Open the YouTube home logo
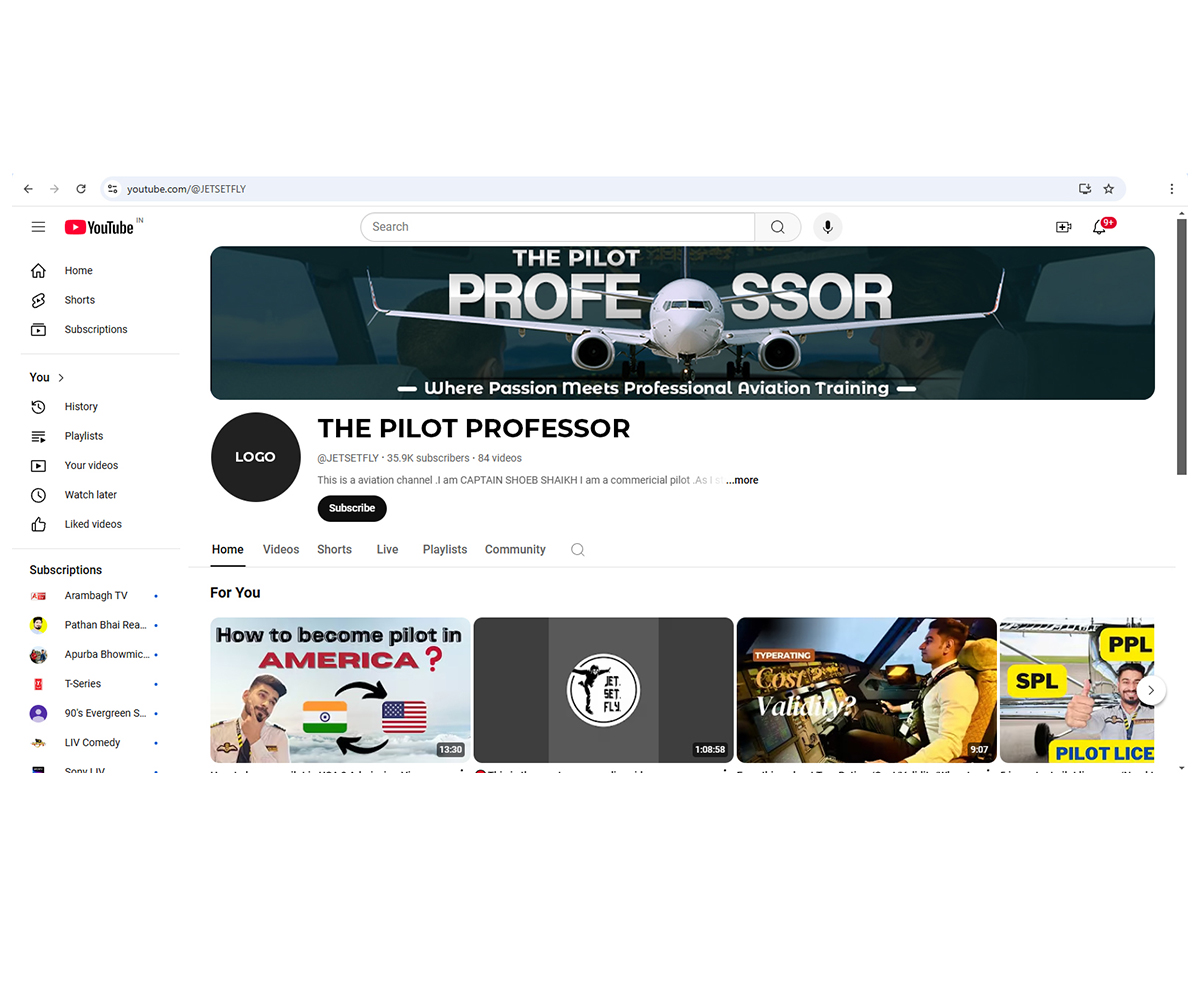The height and width of the screenshot is (1000, 1200). [x=101, y=227]
